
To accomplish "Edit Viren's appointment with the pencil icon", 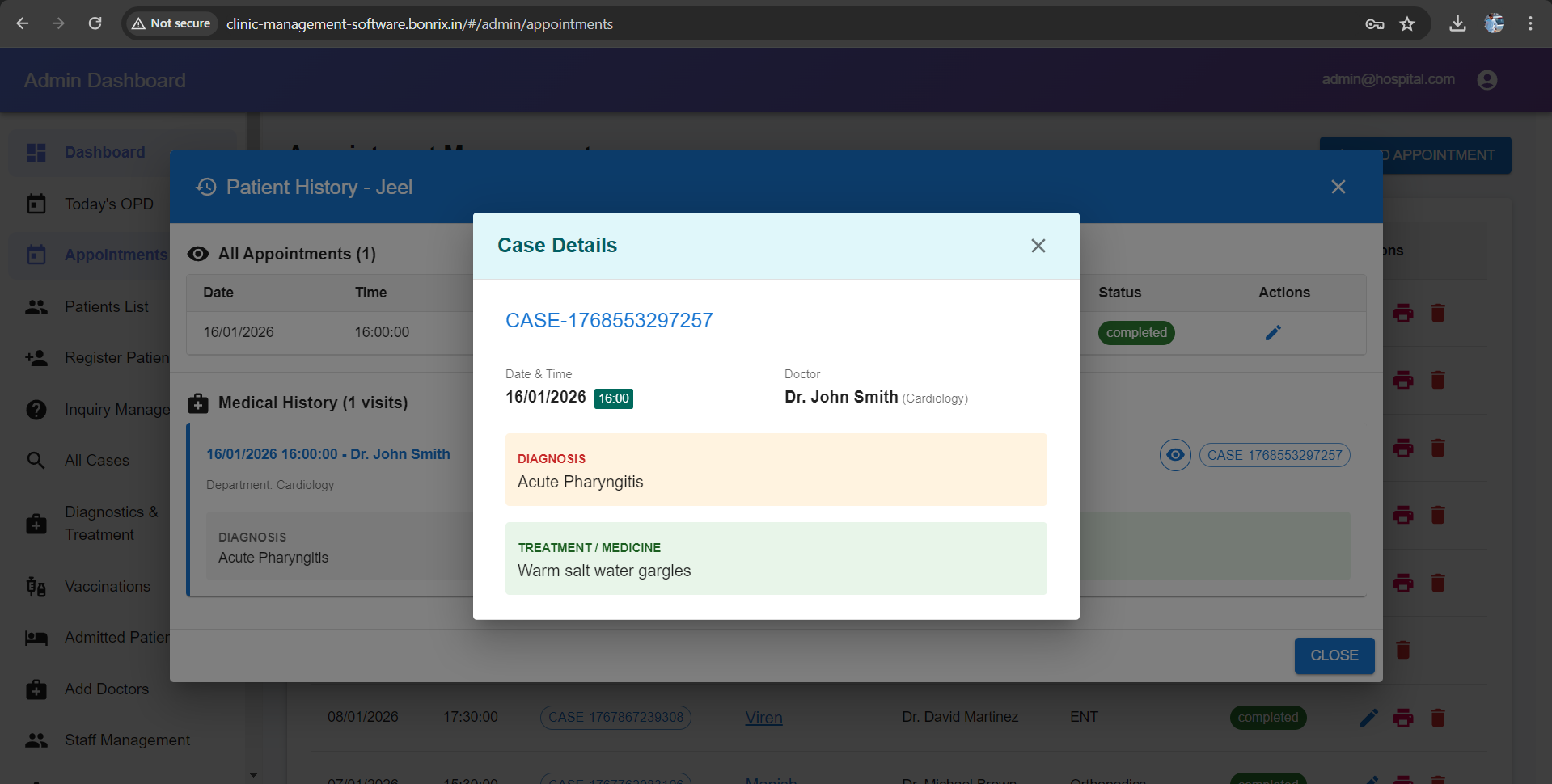I will coord(1368,717).
